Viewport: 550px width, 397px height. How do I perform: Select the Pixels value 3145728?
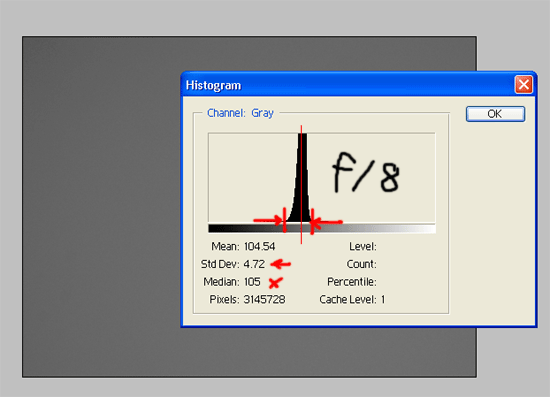click(x=264, y=300)
